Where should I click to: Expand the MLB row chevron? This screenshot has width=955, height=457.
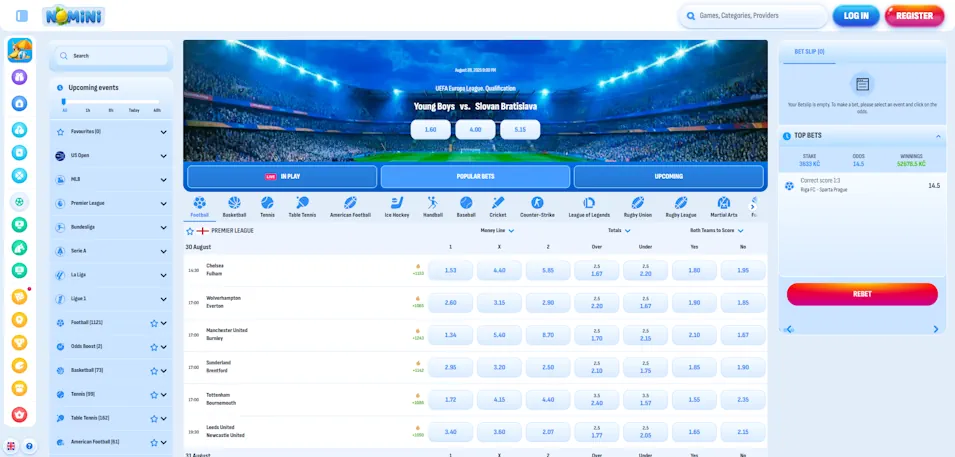[163, 180]
